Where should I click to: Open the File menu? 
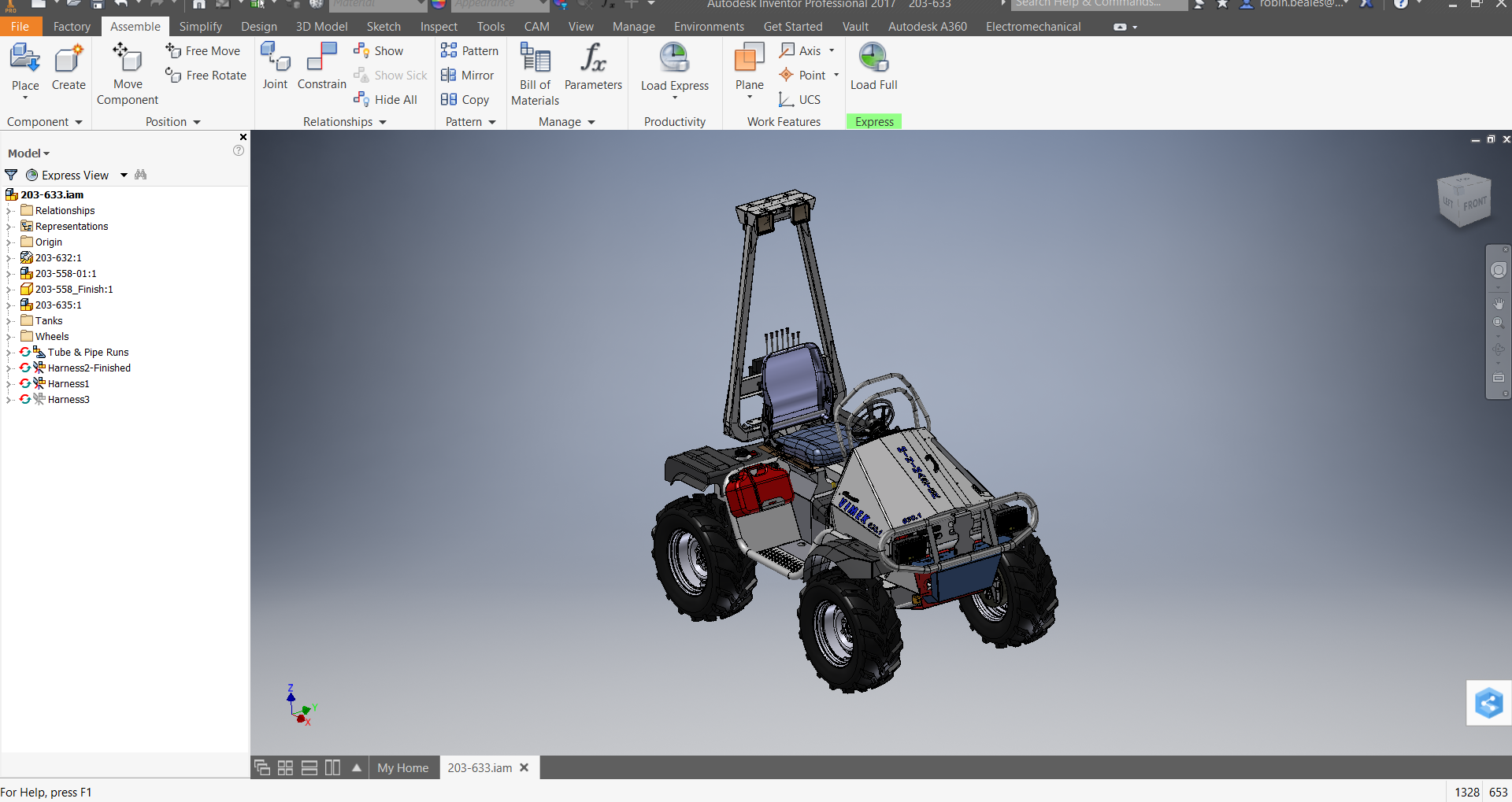click(20, 27)
